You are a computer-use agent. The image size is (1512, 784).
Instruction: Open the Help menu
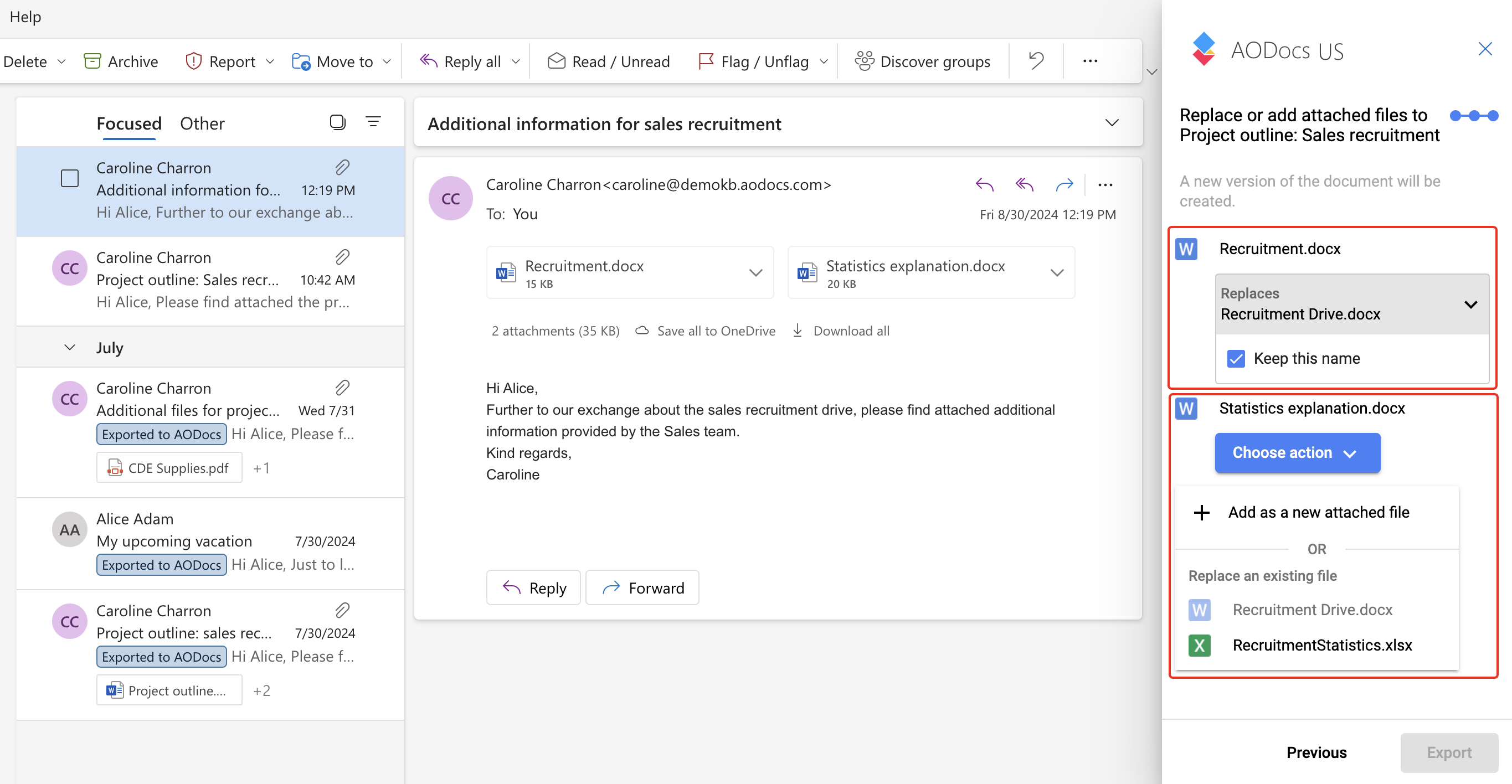tap(25, 17)
